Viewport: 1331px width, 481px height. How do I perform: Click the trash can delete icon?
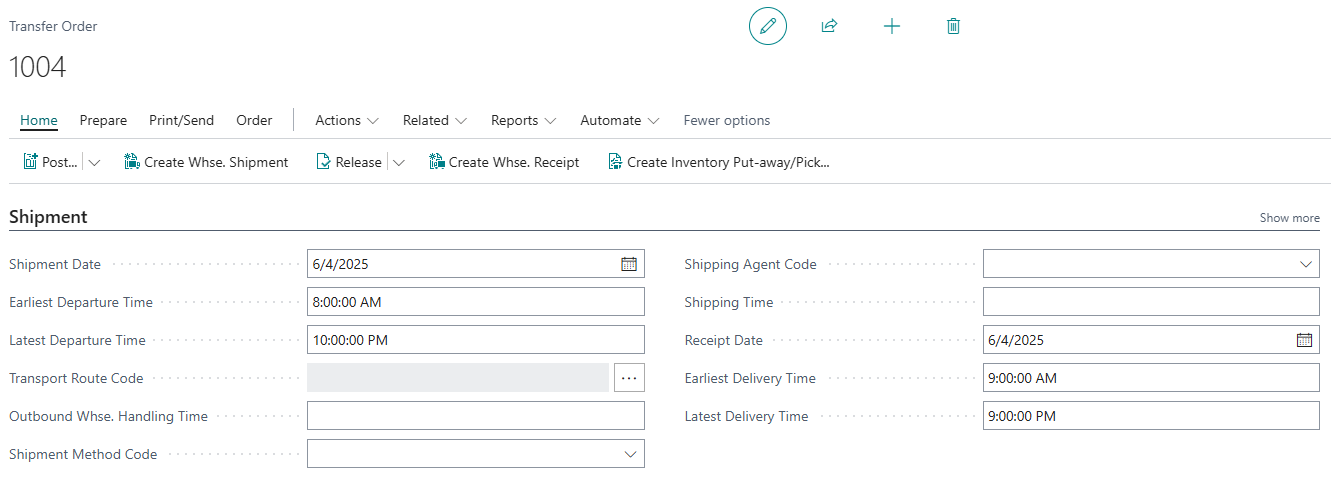[x=953, y=26]
